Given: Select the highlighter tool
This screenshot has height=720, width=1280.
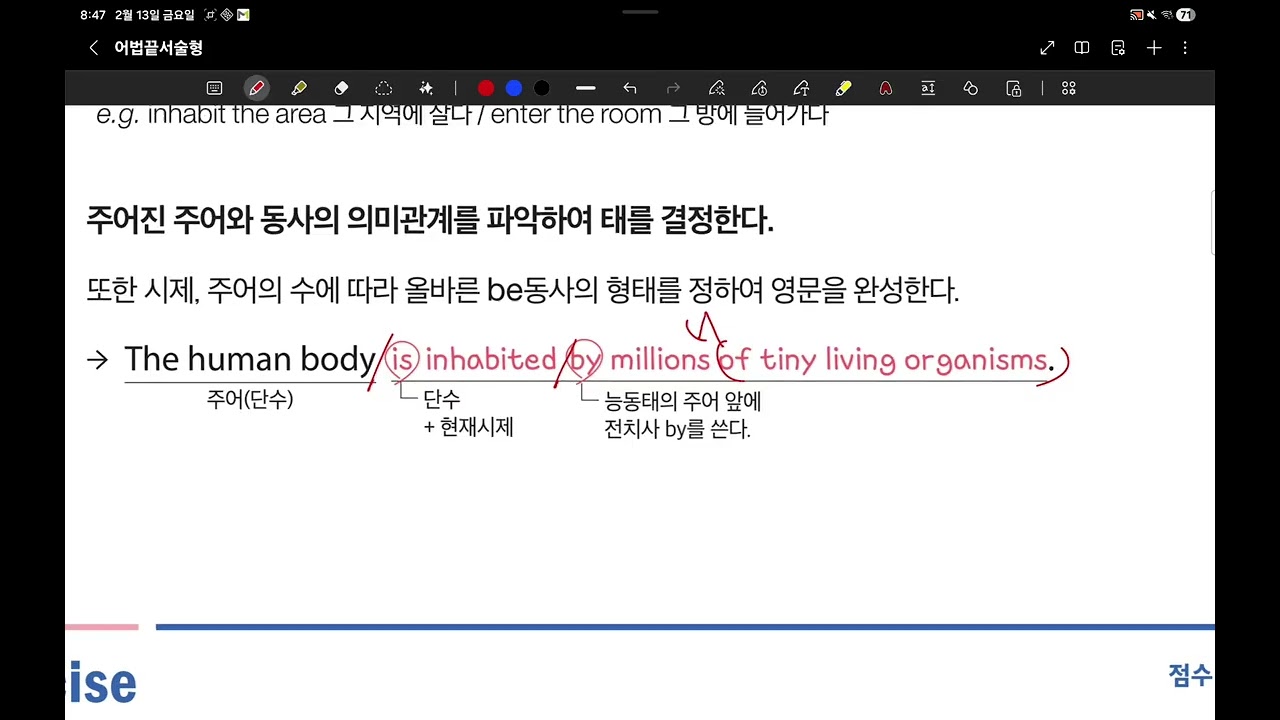Looking at the screenshot, I should click(x=299, y=88).
